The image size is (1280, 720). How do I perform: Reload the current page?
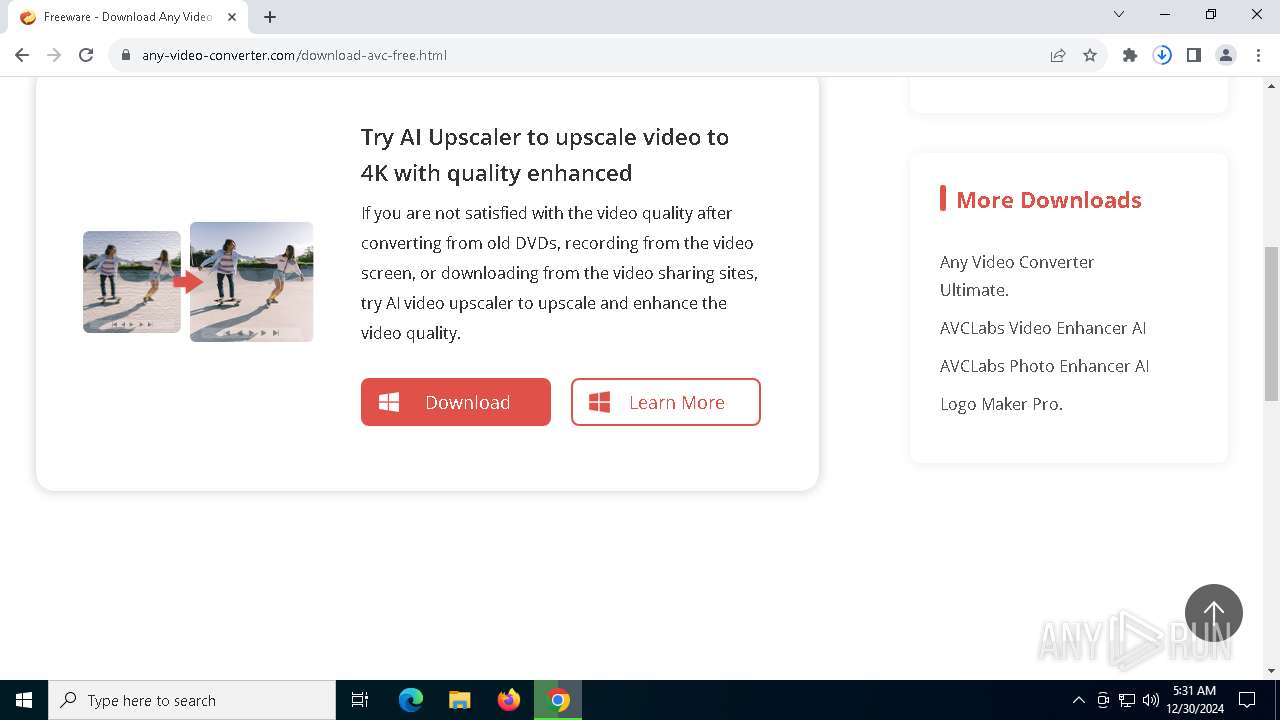[86, 55]
